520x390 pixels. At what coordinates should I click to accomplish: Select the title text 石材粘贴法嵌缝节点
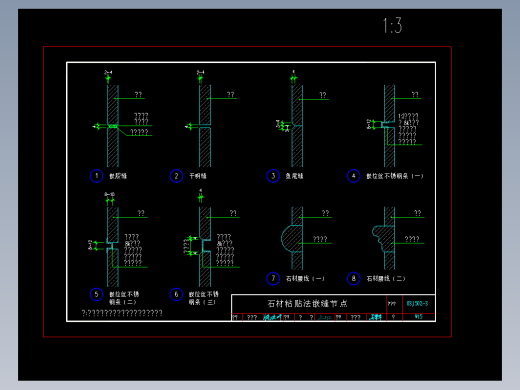(x=307, y=304)
